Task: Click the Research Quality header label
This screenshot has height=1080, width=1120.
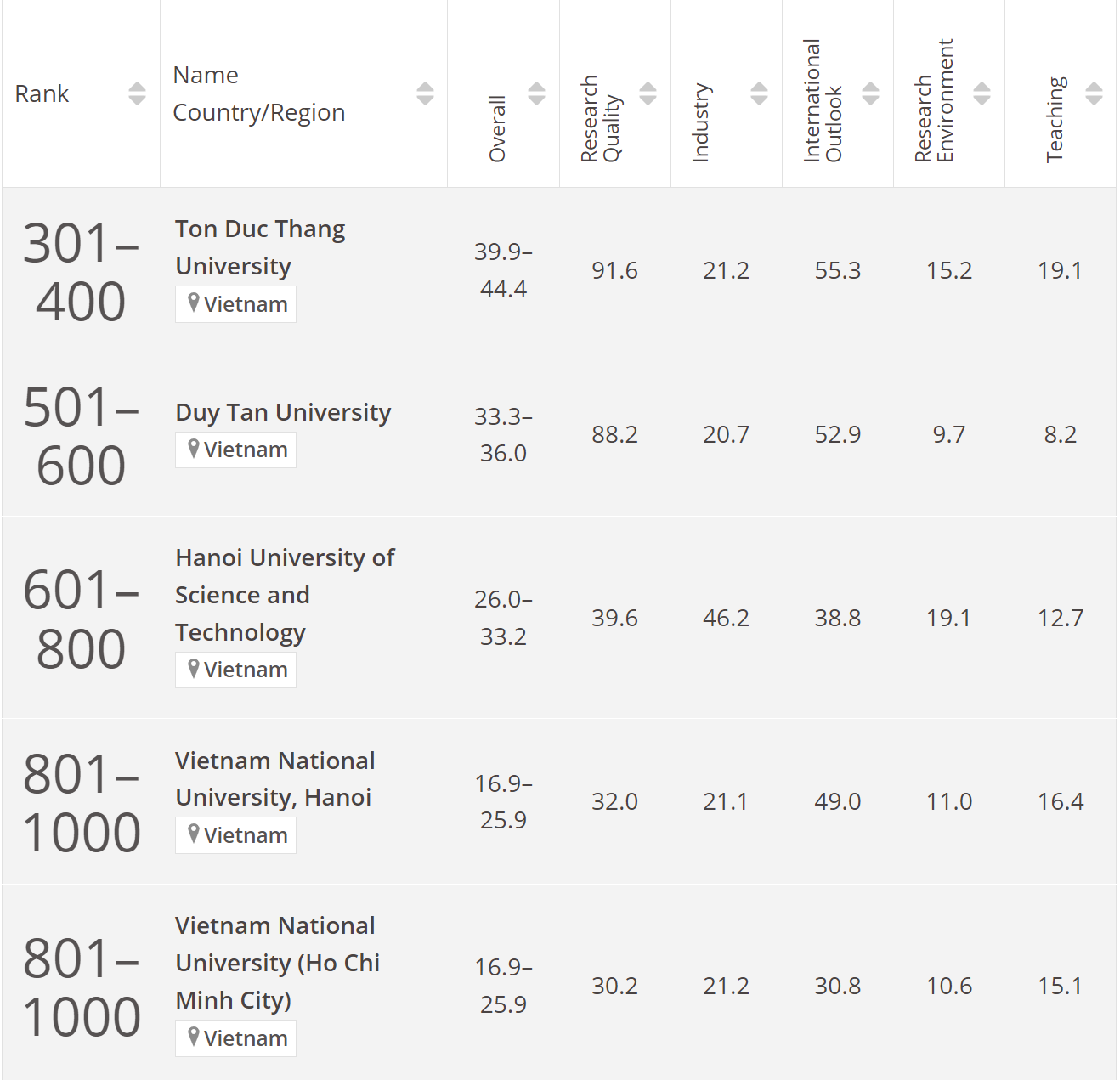Action: coord(601,119)
